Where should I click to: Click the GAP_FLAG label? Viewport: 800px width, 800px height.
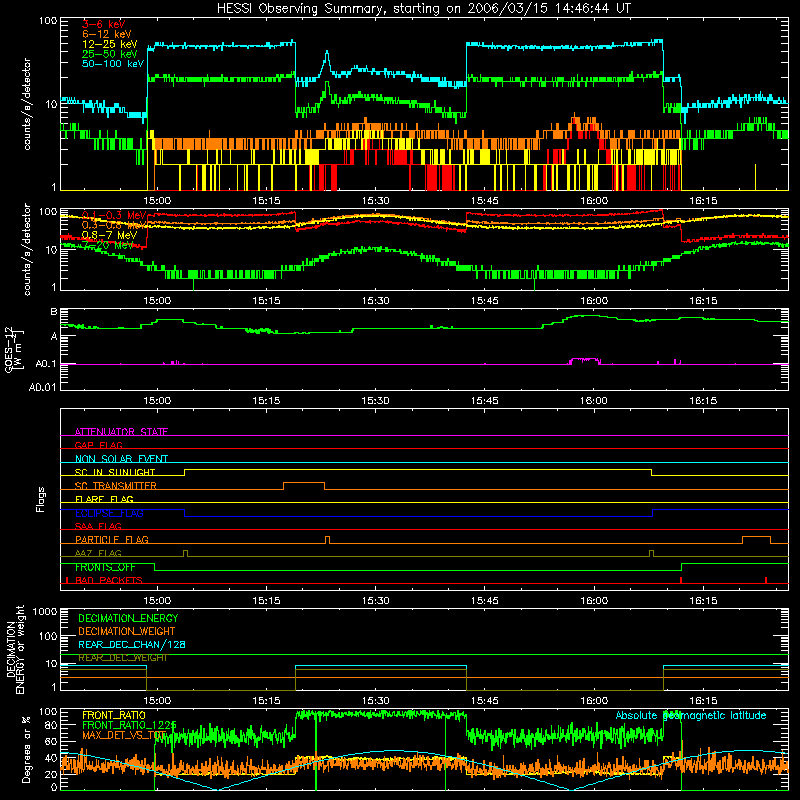click(x=98, y=445)
